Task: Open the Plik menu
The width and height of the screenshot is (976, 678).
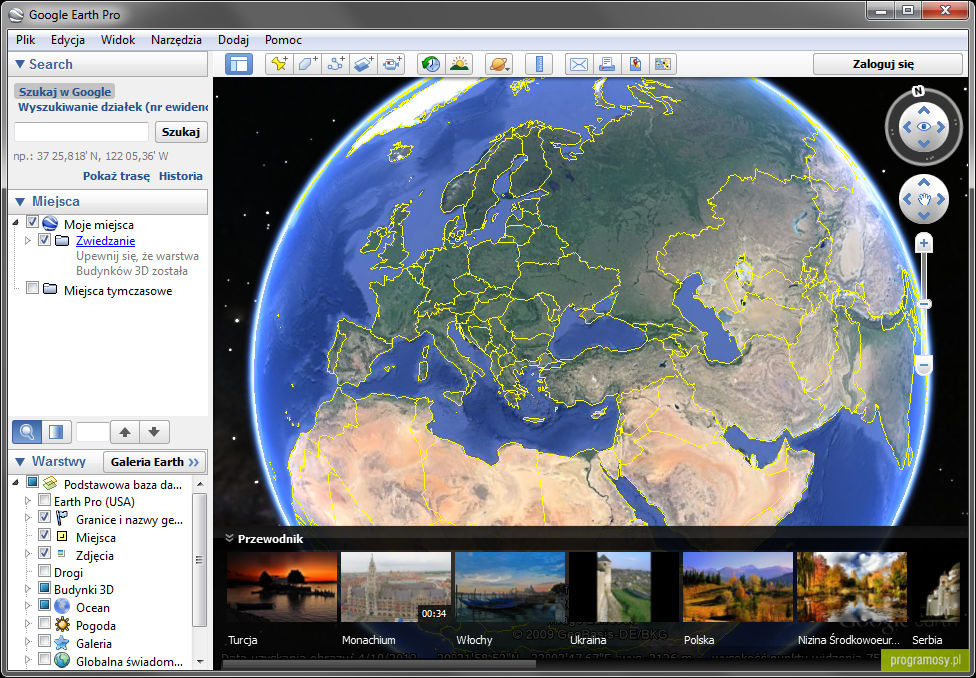Action: click(26, 40)
